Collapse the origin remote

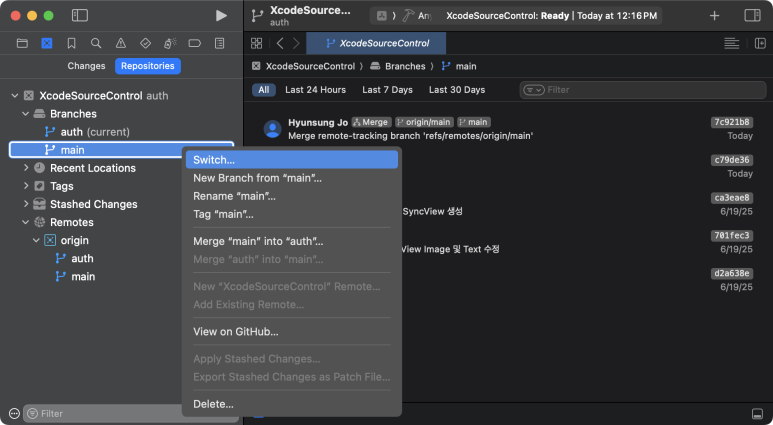[36, 241]
